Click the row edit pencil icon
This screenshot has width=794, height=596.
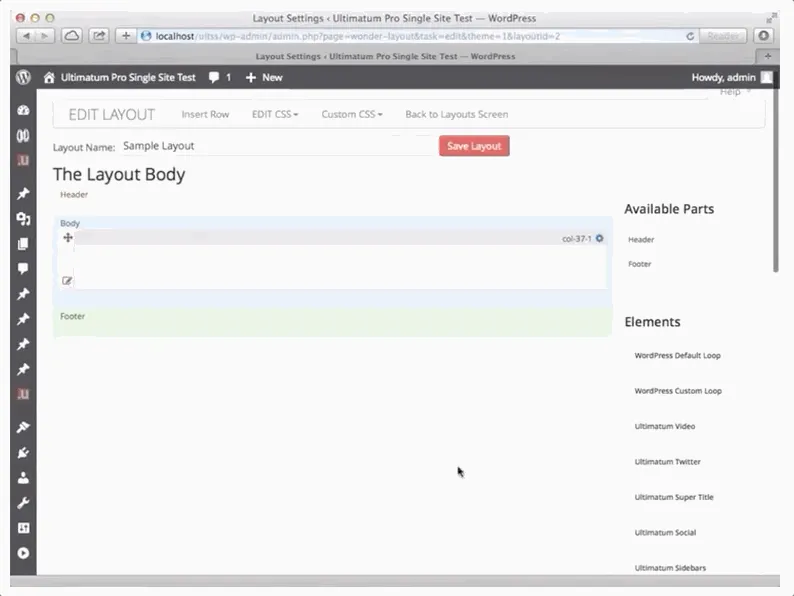[x=67, y=281]
